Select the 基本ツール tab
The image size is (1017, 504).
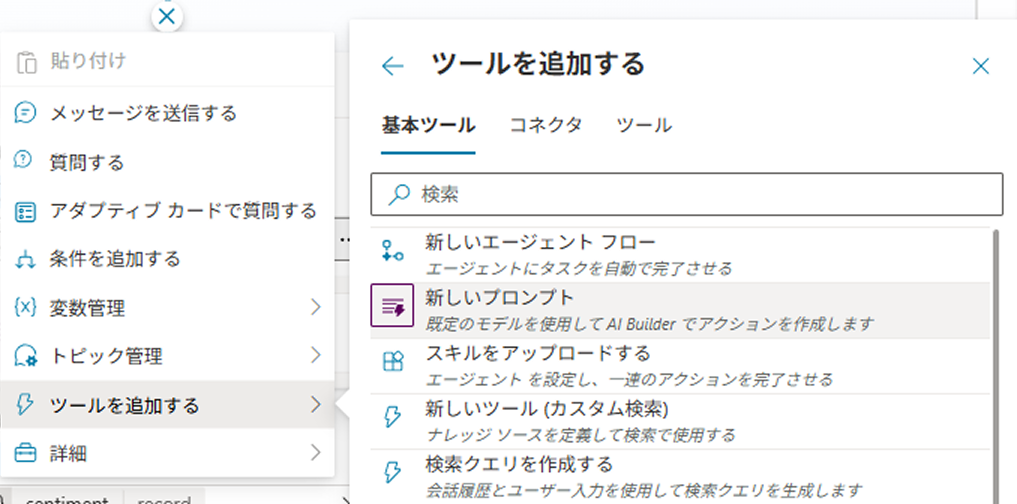tap(428, 126)
